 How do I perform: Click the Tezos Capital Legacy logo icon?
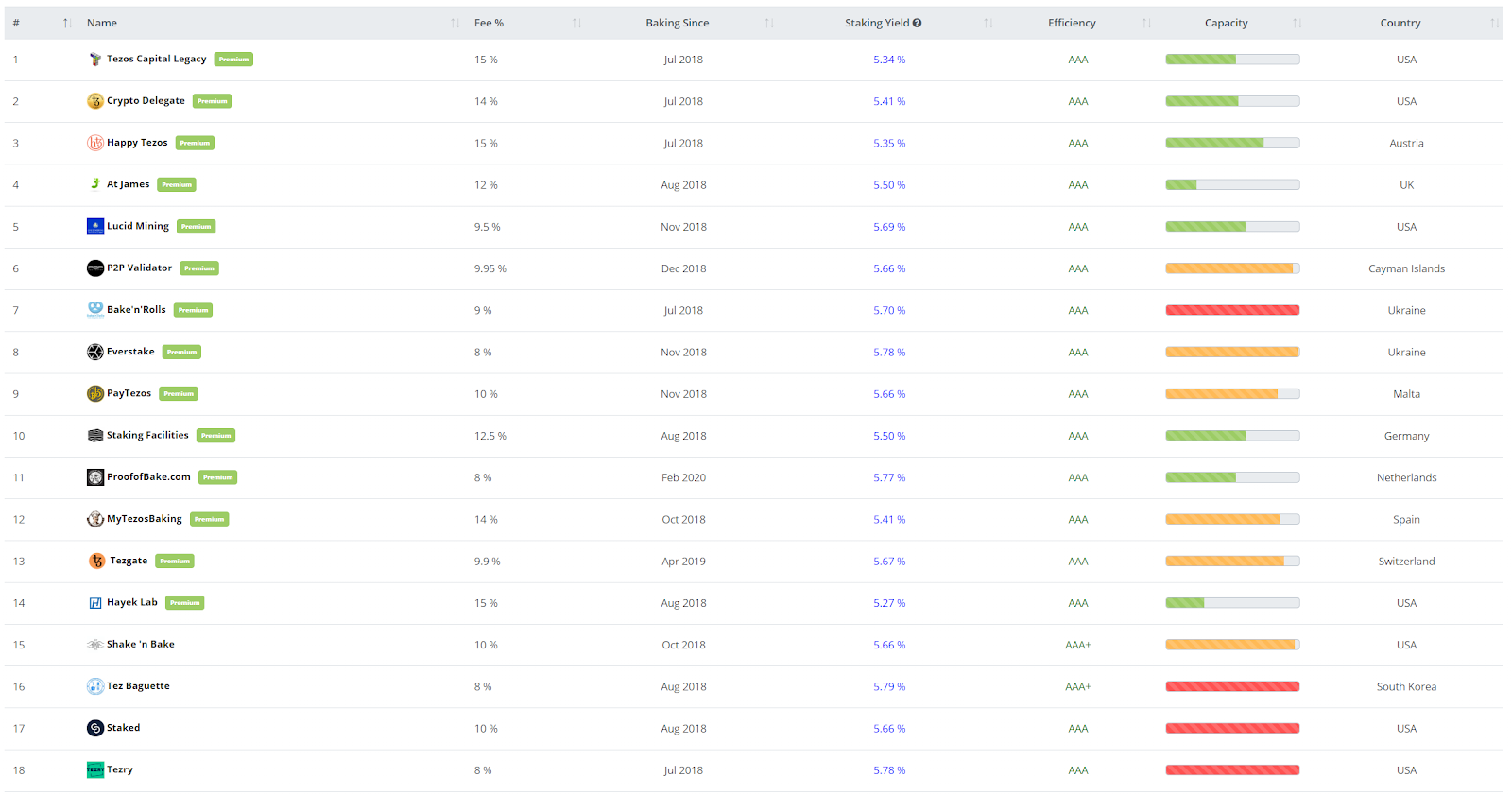(95, 60)
